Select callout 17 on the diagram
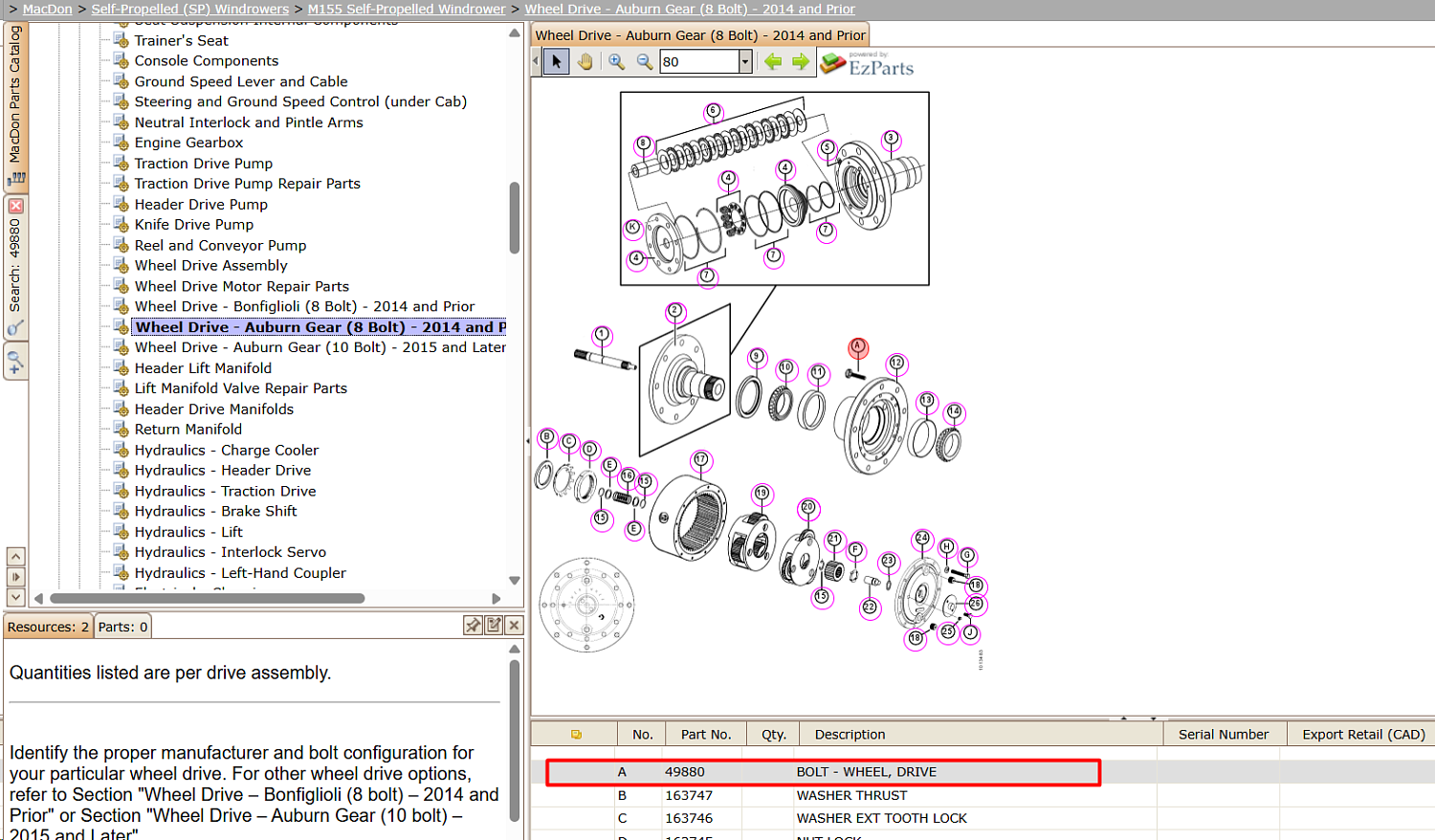 pyautogui.click(x=701, y=460)
